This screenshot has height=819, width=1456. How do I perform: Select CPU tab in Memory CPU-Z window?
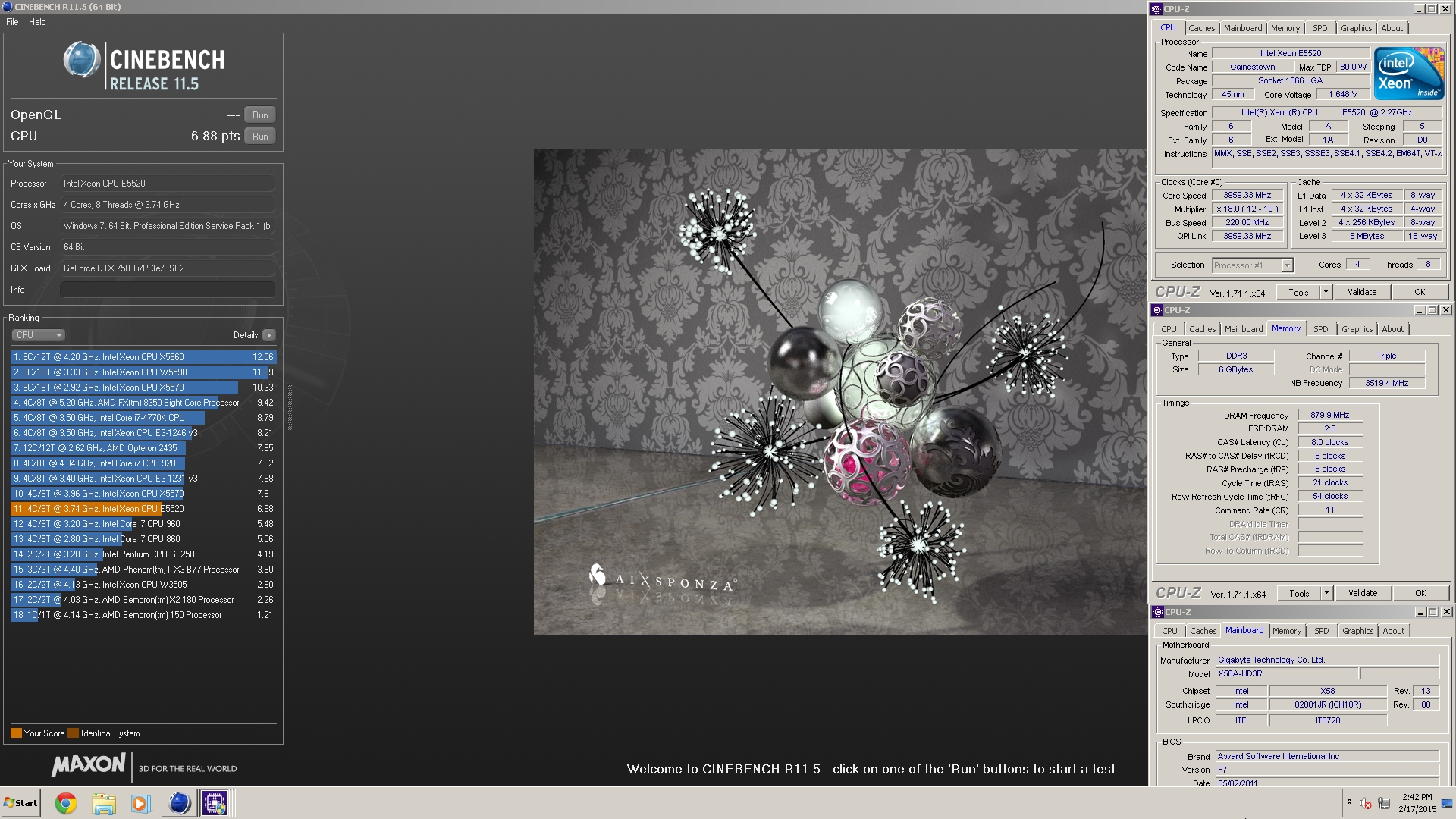(x=1169, y=329)
